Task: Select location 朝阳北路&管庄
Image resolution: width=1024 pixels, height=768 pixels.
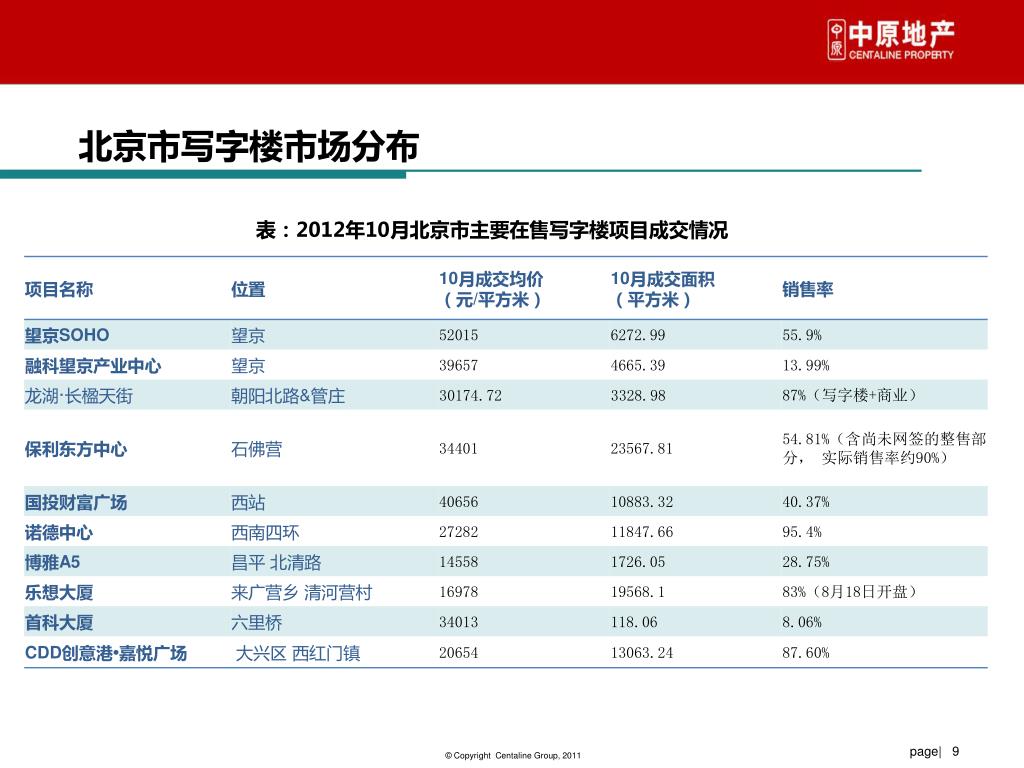Action: (x=288, y=396)
